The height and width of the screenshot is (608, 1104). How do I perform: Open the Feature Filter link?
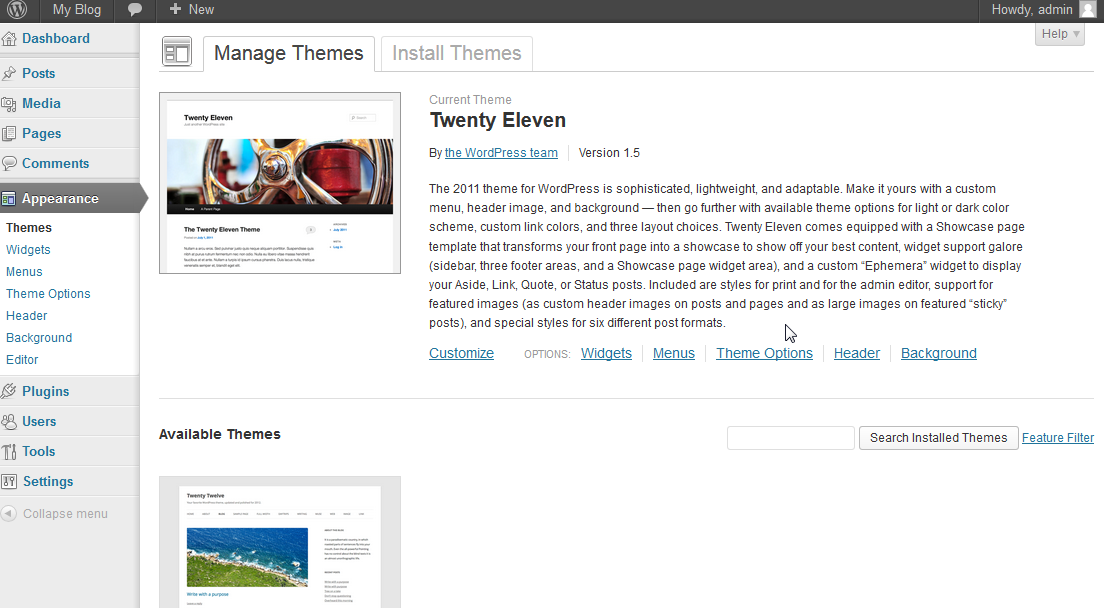(x=1057, y=438)
